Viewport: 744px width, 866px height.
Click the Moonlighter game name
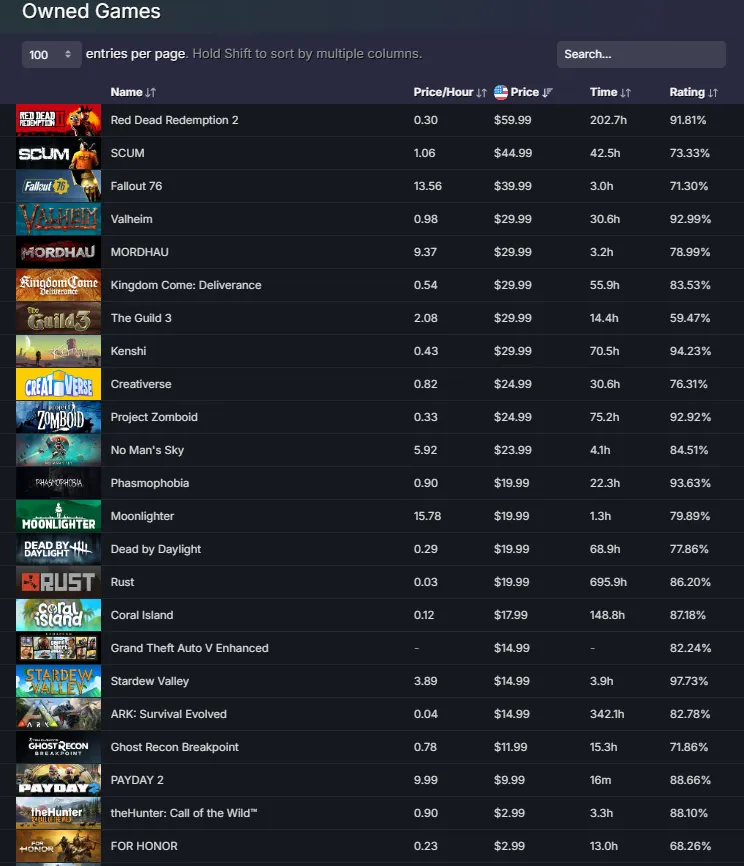(142, 516)
